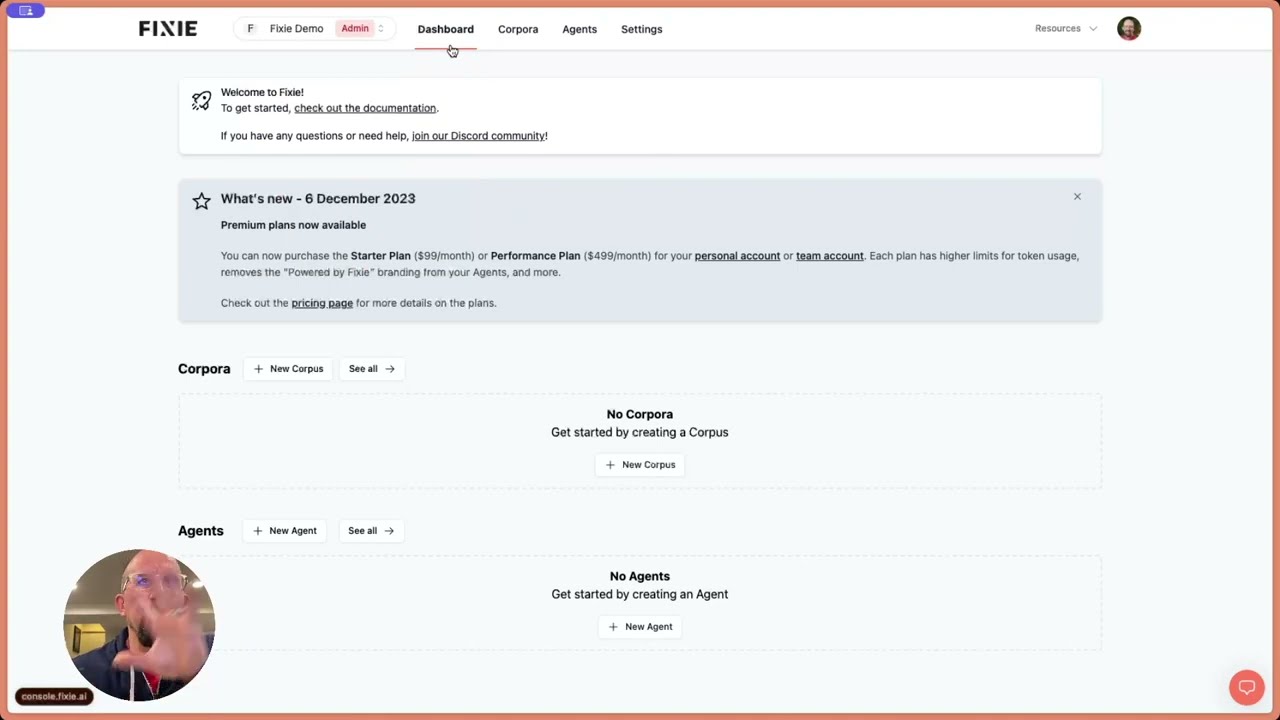Click the star icon beside What's new
The width and height of the screenshot is (1280, 720).
tap(202, 201)
